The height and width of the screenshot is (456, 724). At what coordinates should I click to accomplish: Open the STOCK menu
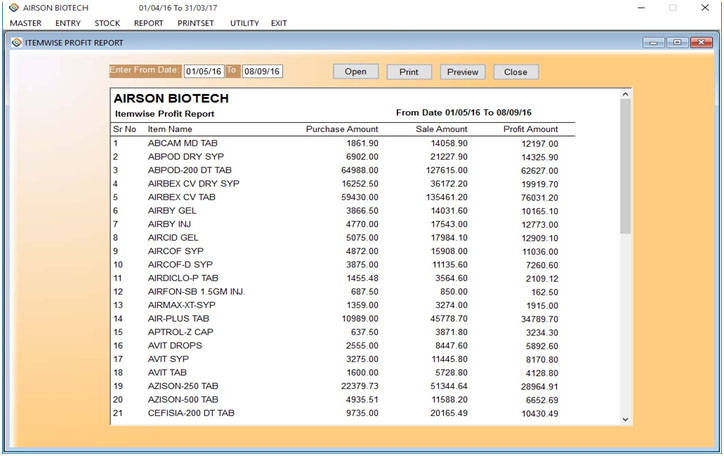107,22
